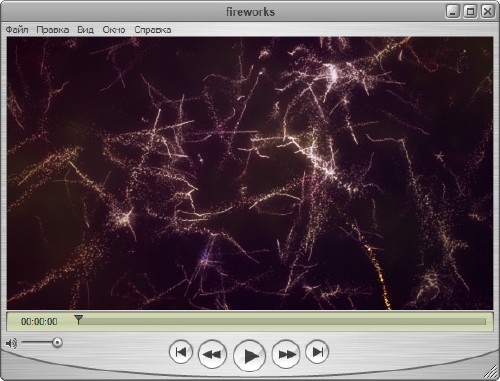Open the Правка menu
500x381 pixels.
click(53, 30)
